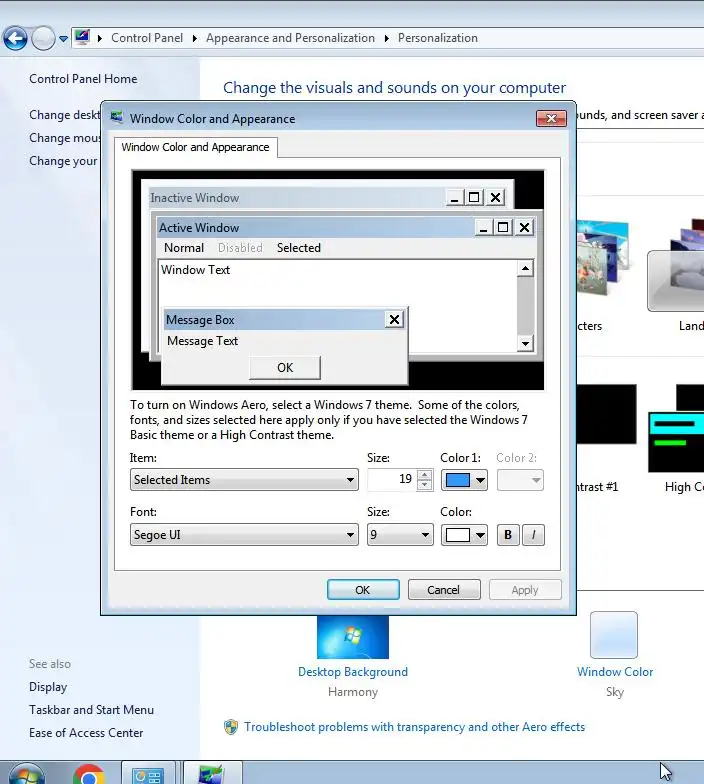
Task: Select the Window Color and Appearance tab
Action: 196,147
